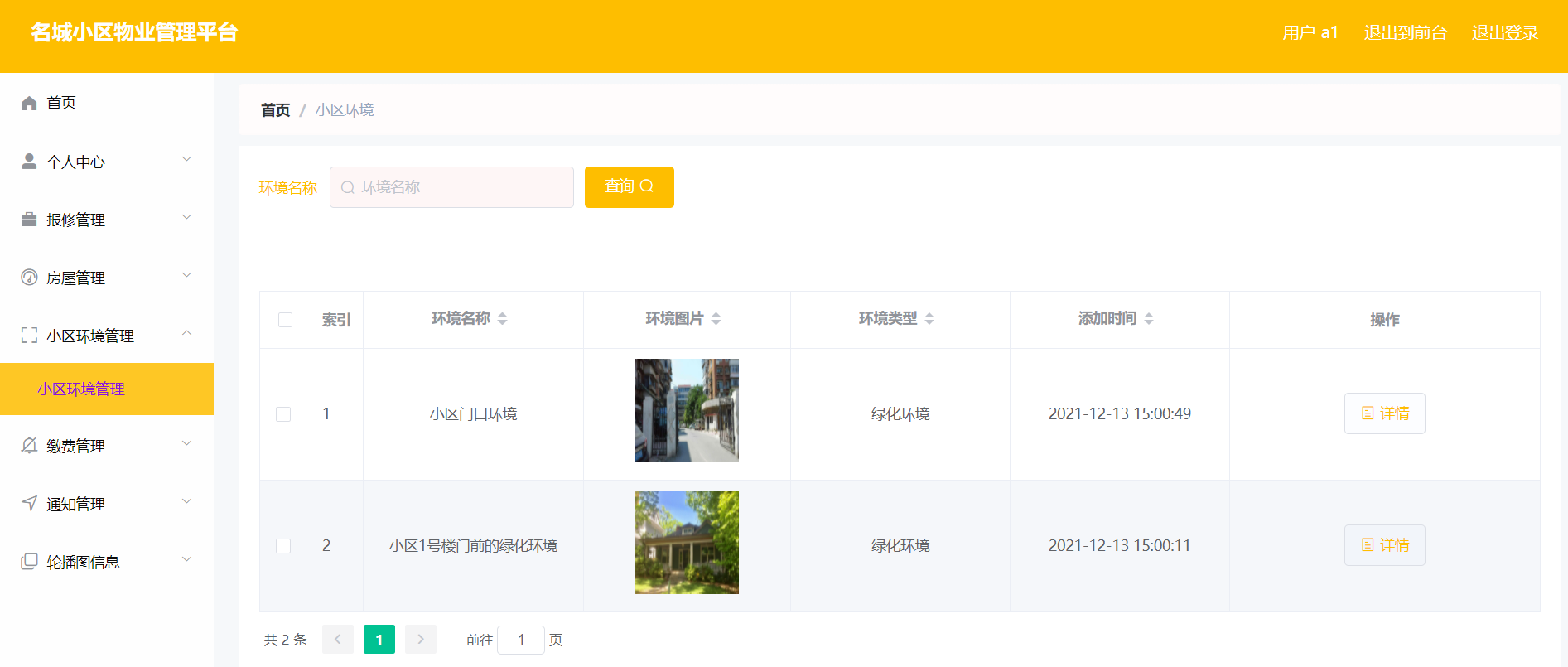The image size is (1568, 667).
Task: Click the briefcase icon beside 报修管理
Action: point(29,219)
